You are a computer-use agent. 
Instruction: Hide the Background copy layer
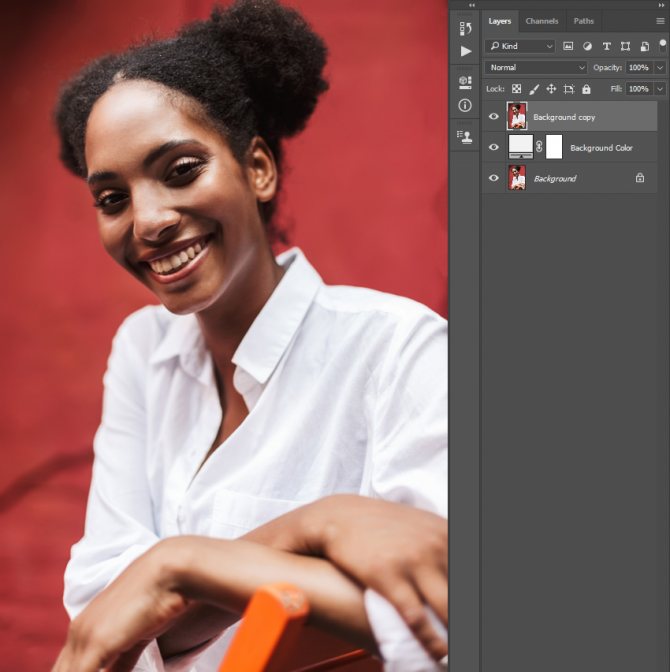pyautogui.click(x=493, y=117)
